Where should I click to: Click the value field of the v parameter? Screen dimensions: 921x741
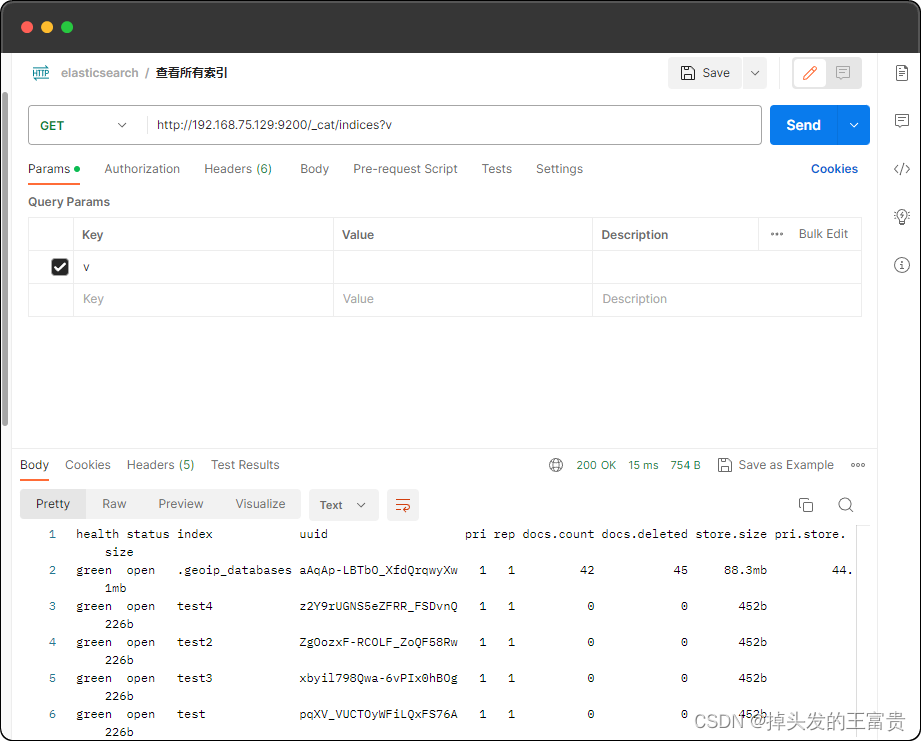click(463, 267)
